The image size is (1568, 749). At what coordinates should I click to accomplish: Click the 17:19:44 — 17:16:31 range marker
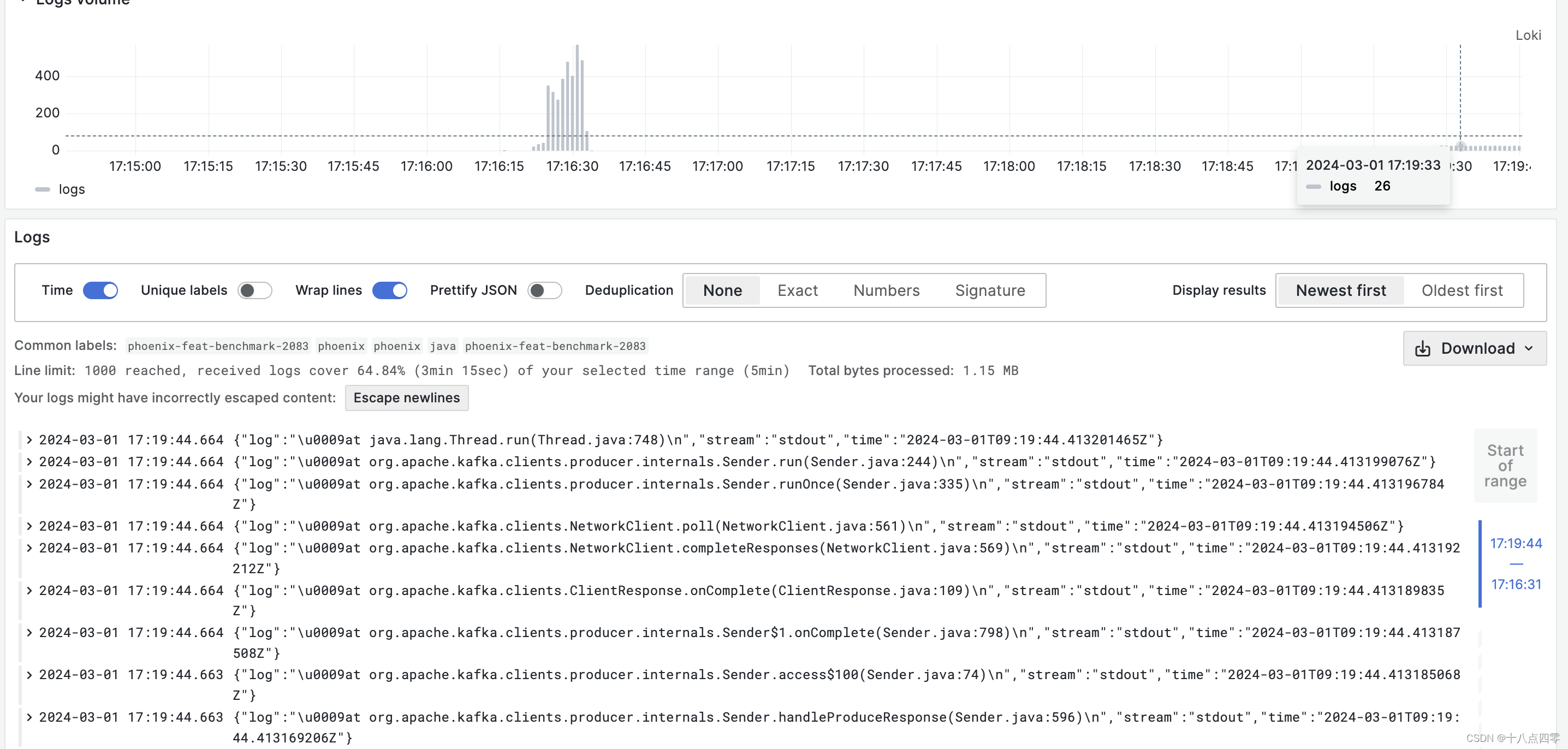pyautogui.click(x=1515, y=564)
